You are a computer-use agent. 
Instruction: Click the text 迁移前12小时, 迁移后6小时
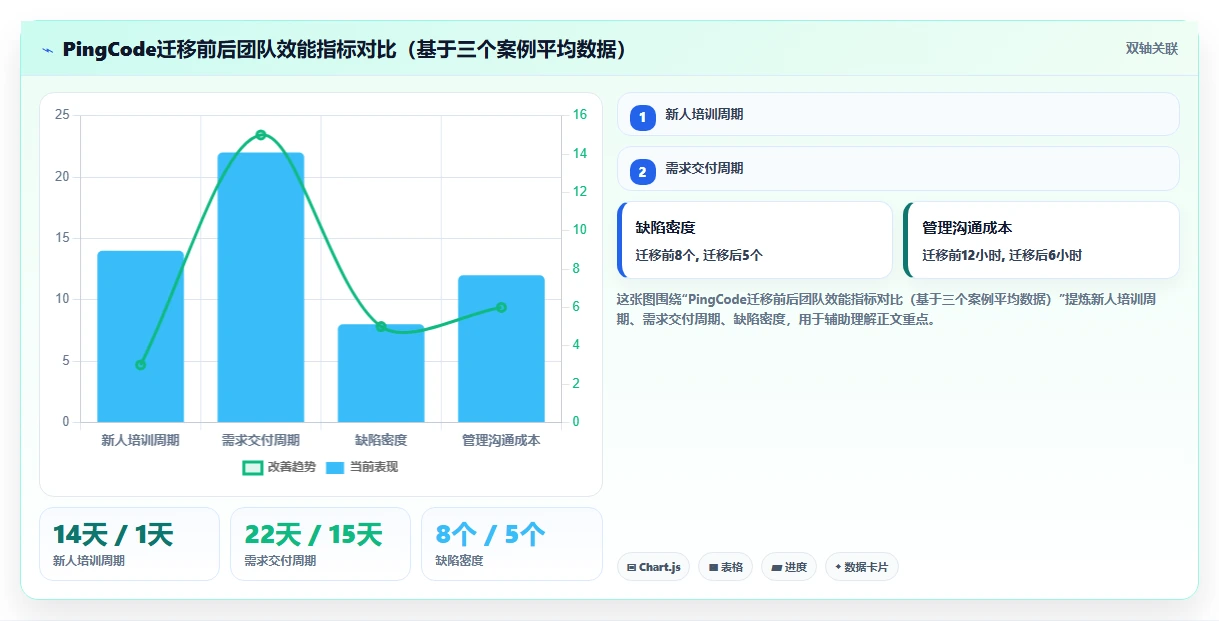(x=1001, y=255)
